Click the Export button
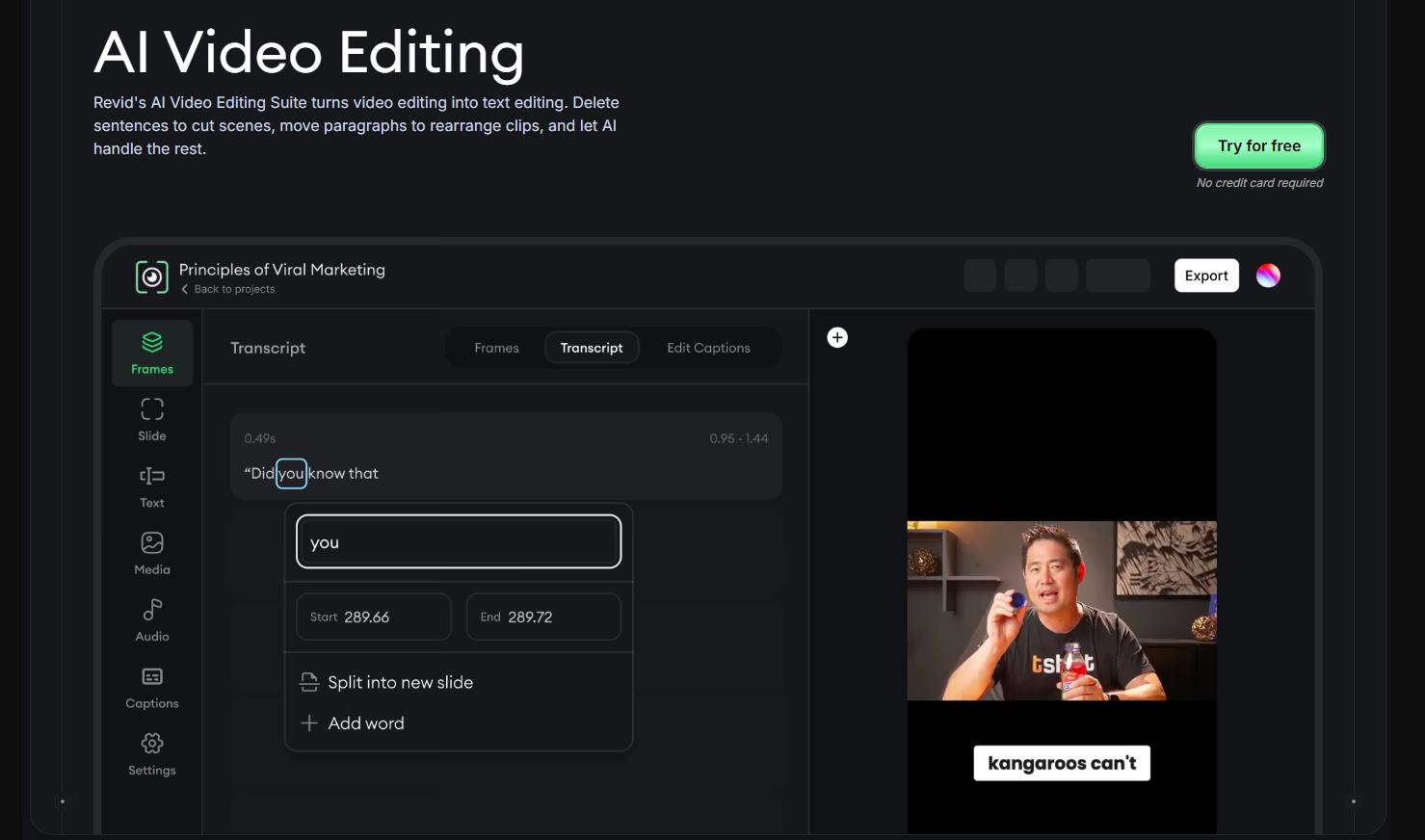1425x840 pixels. (x=1206, y=276)
